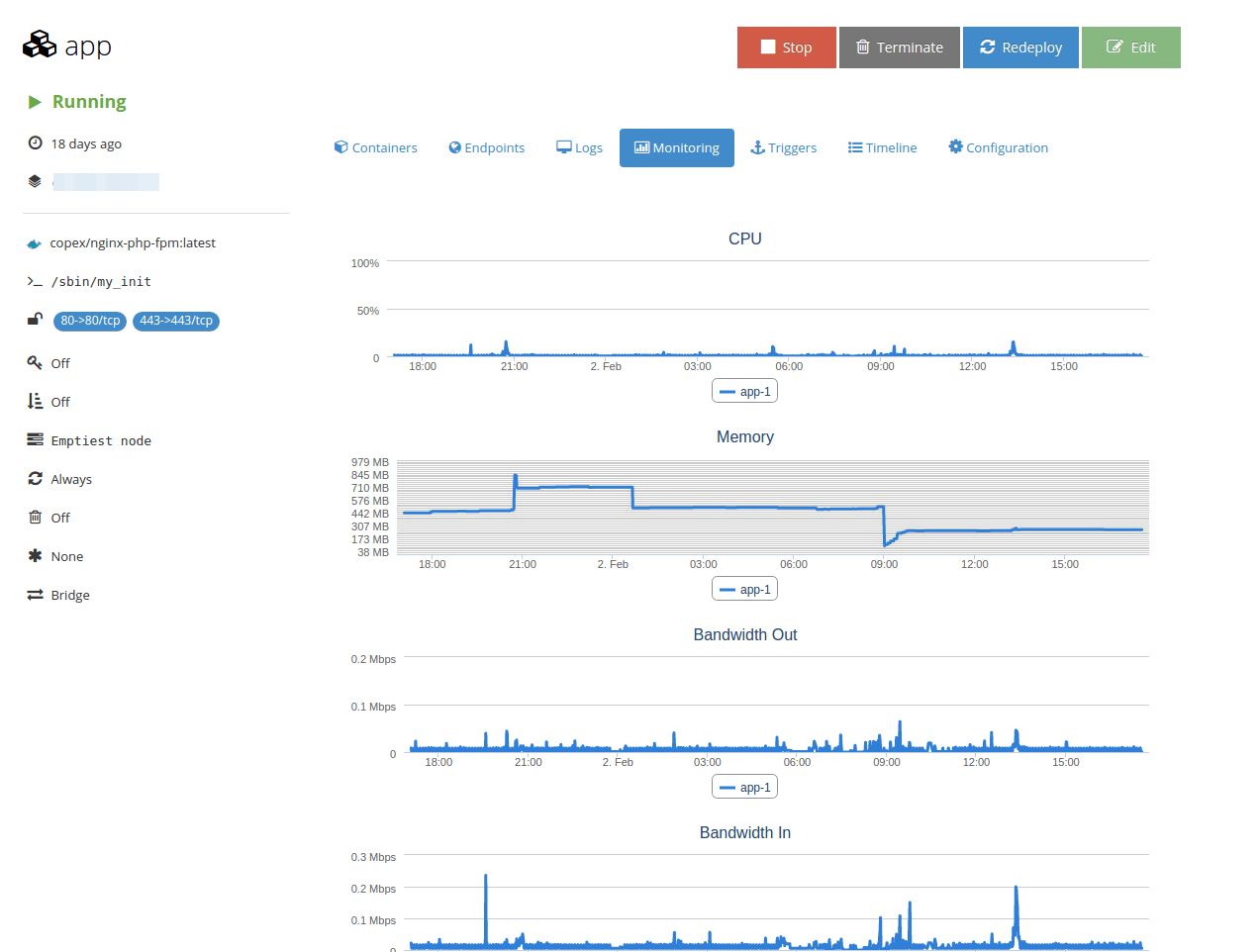Open the Endpoints tab

487,147
